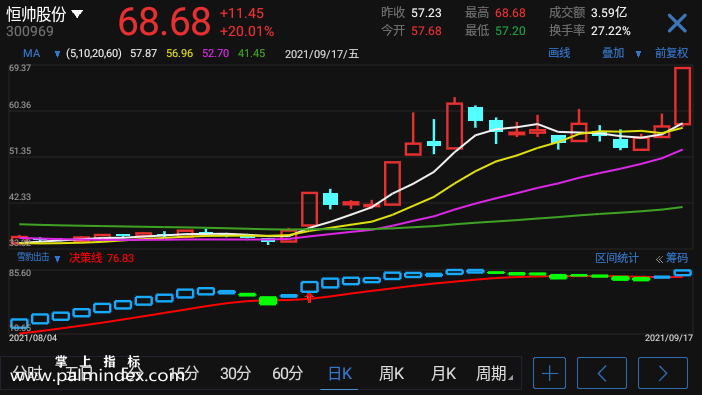Click the date 2021/09/17/五 label
The image size is (702, 395).
[322, 54]
